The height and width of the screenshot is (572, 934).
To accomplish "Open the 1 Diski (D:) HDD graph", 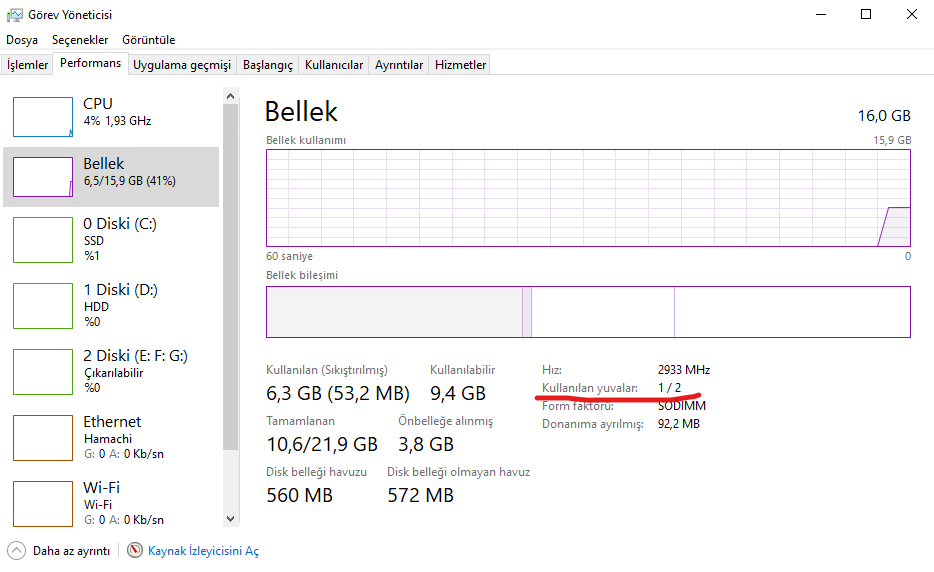I will point(43,305).
